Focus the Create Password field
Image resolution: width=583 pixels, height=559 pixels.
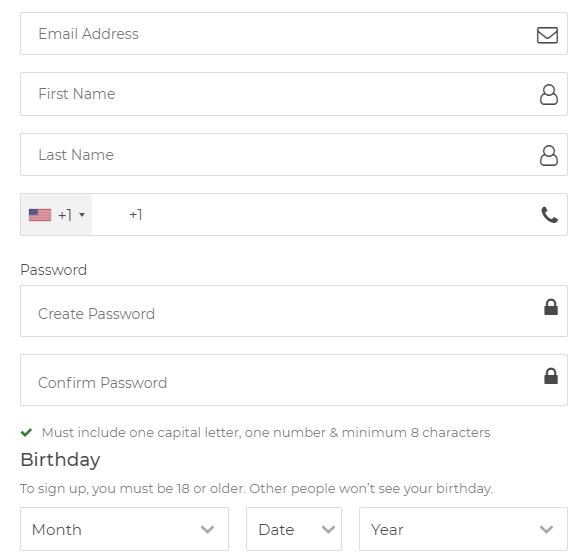click(294, 311)
